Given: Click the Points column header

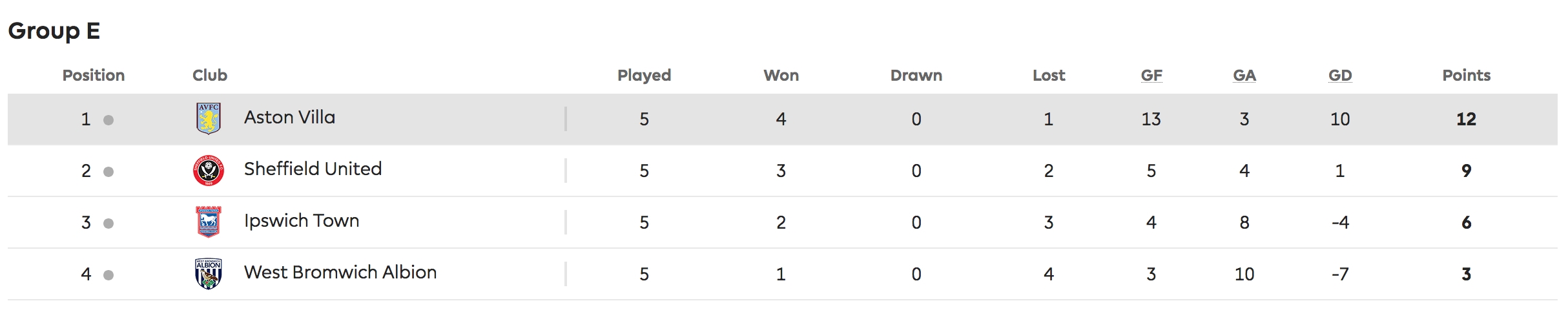Looking at the screenshot, I should click(1467, 76).
